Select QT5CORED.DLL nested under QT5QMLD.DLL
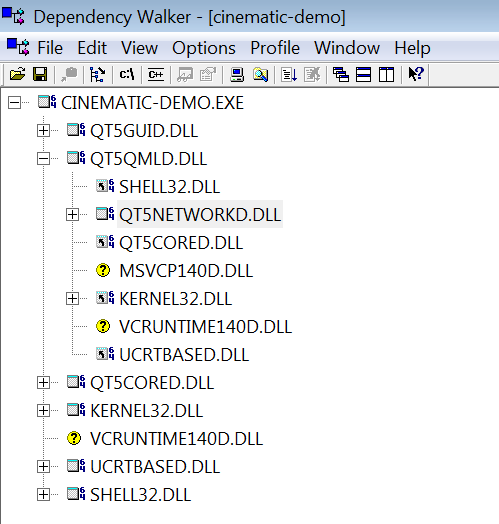 click(181, 243)
